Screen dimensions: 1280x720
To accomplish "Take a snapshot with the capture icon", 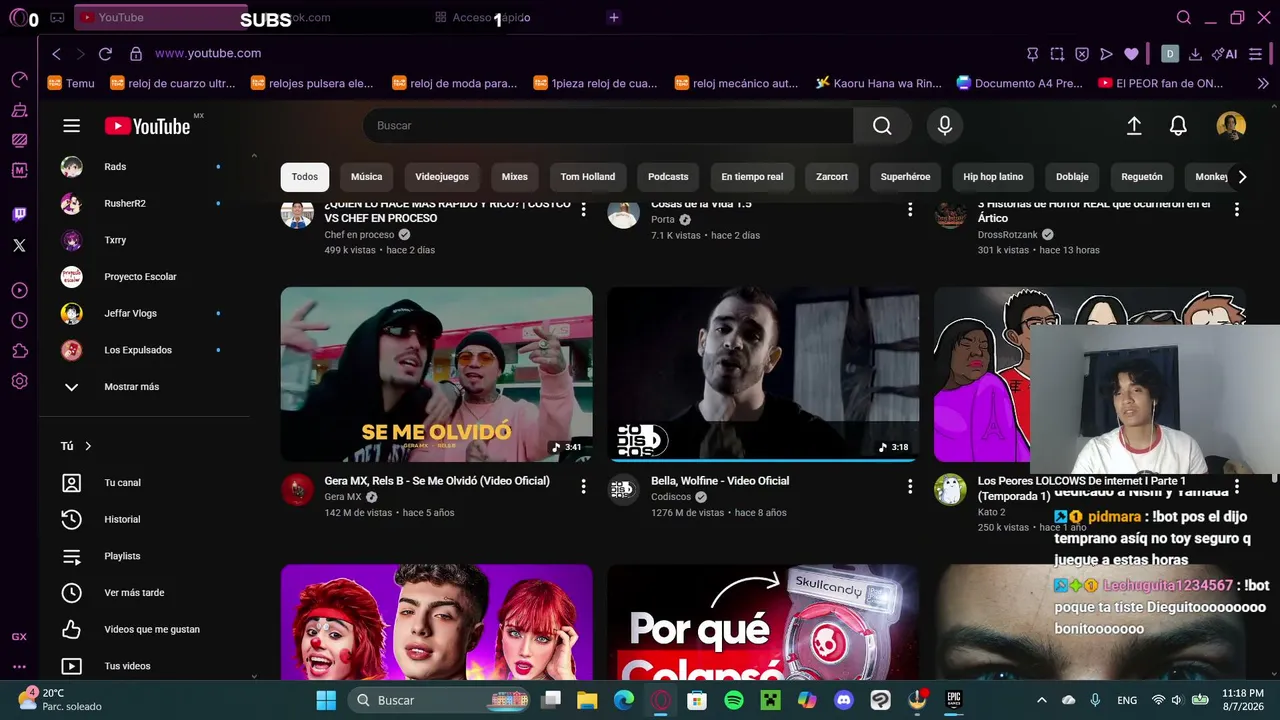I will [x=1057, y=54].
